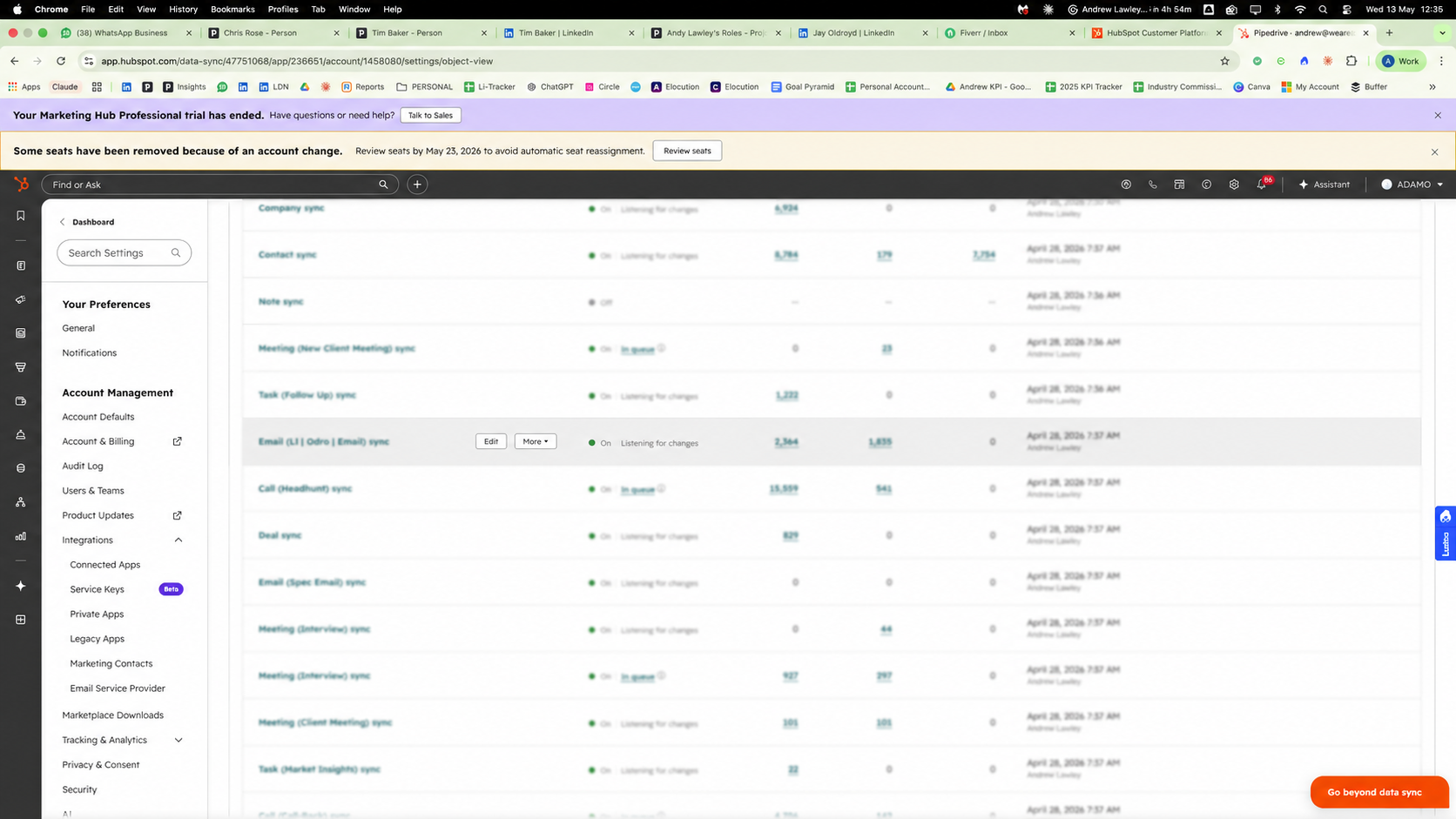Image resolution: width=1456 pixels, height=819 pixels.
Task: Open Product Updates external link icon
Action: (178, 515)
